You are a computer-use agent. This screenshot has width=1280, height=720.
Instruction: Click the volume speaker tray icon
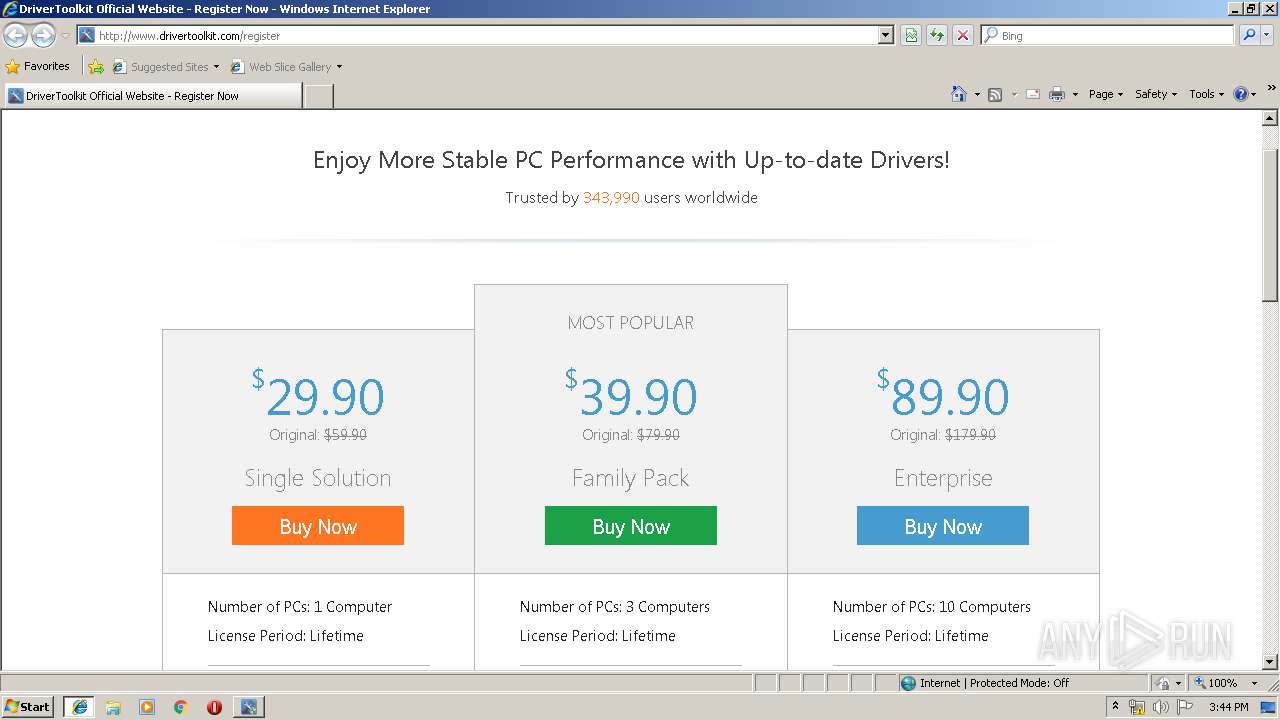(1161, 707)
